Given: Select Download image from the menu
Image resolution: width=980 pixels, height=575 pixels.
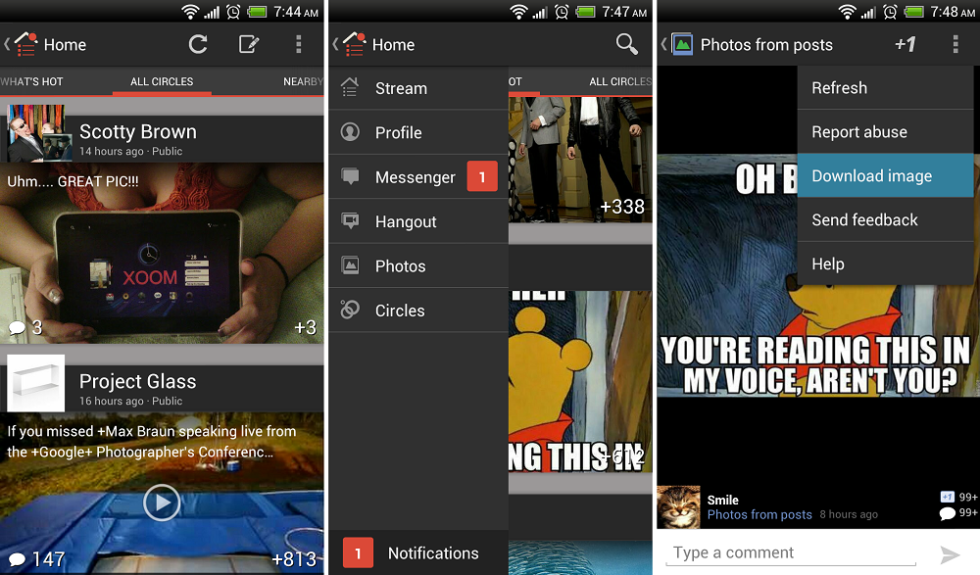Looking at the screenshot, I should (x=885, y=176).
